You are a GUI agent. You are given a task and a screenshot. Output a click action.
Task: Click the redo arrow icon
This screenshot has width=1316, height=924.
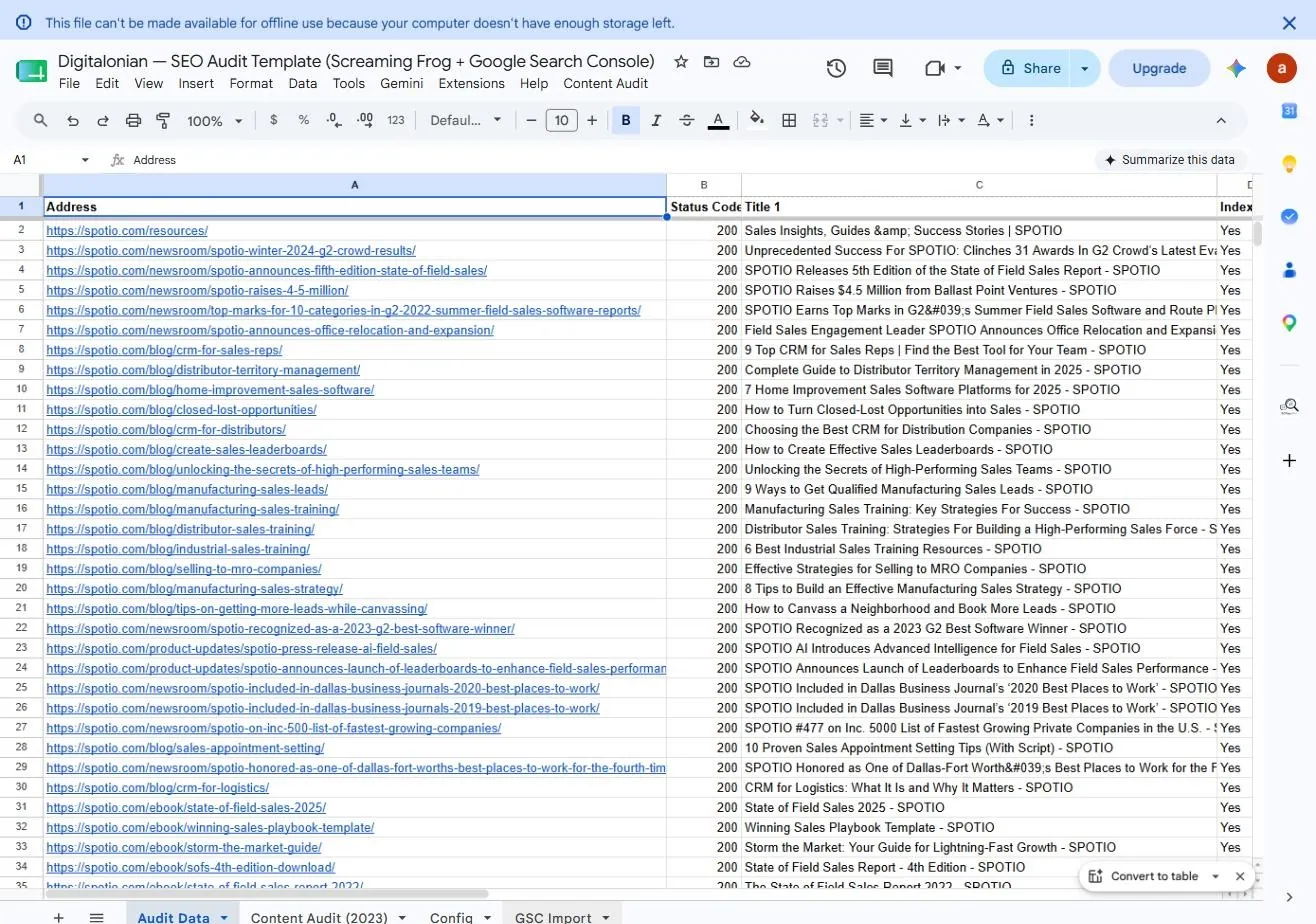[x=102, y=120]
